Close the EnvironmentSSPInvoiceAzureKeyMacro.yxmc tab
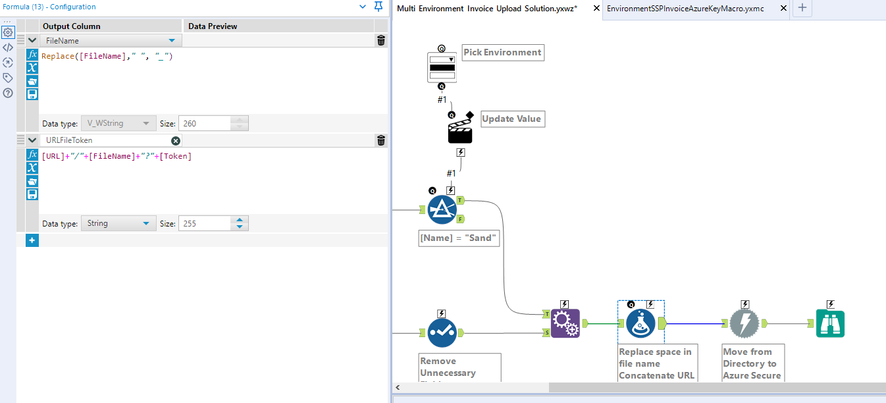 (783, 8)
